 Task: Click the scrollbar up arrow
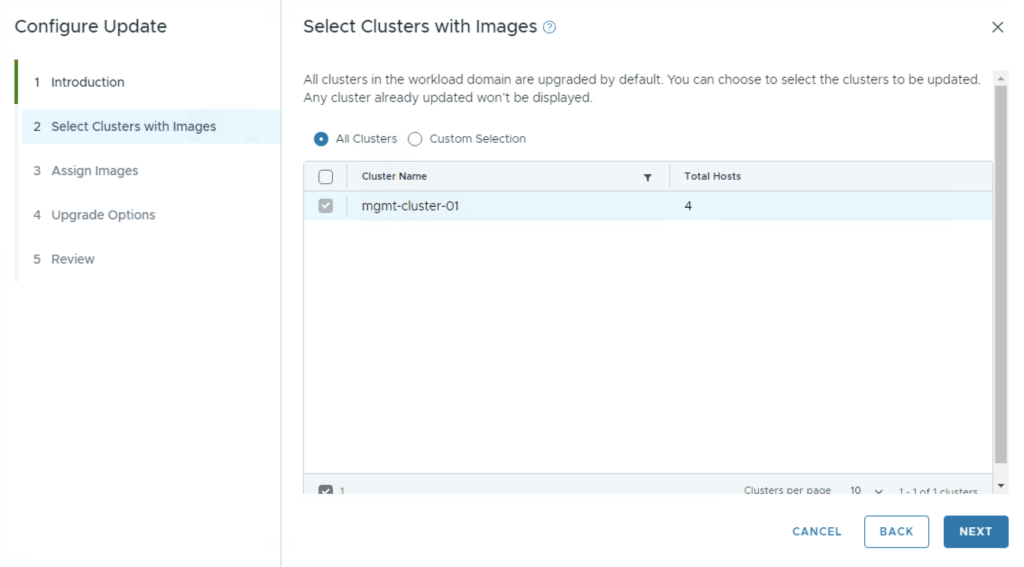point(1001,78)
